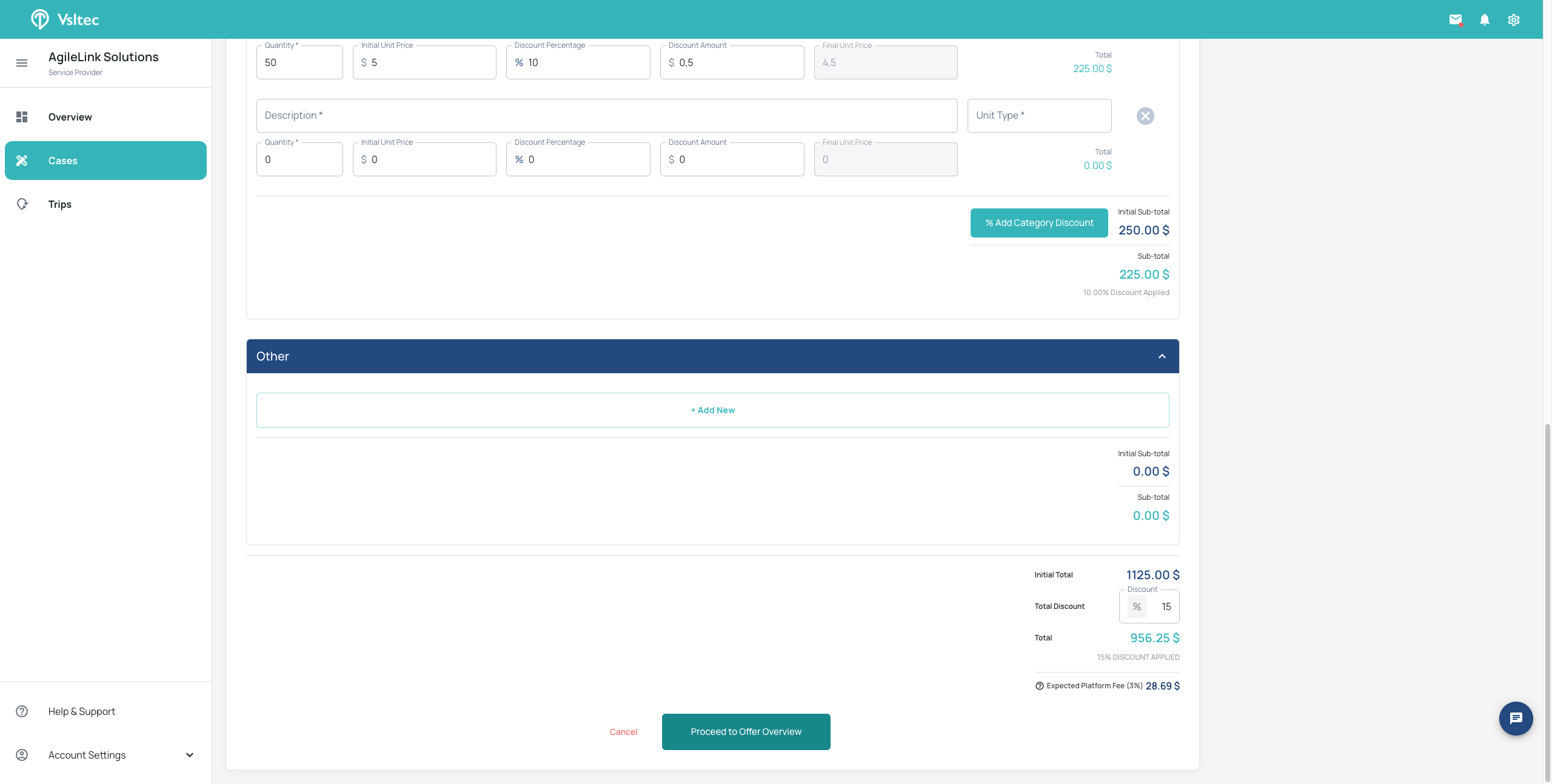1552x784 pixels.
Task: Click the Unit Type field
Action: click(x=1039, y=116)
